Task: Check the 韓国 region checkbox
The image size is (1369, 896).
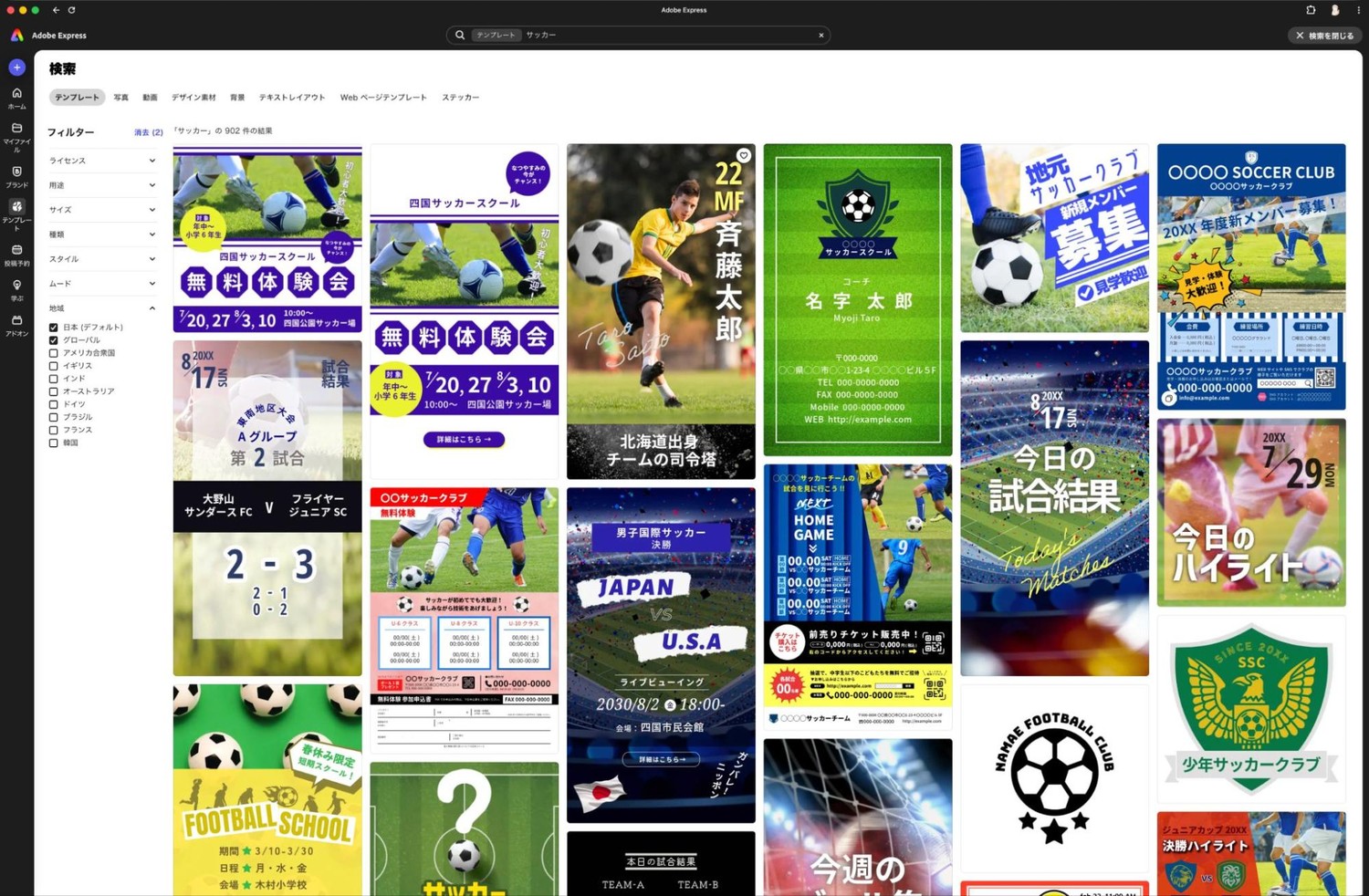Action: pyautogui.click(x=54, y=443)
